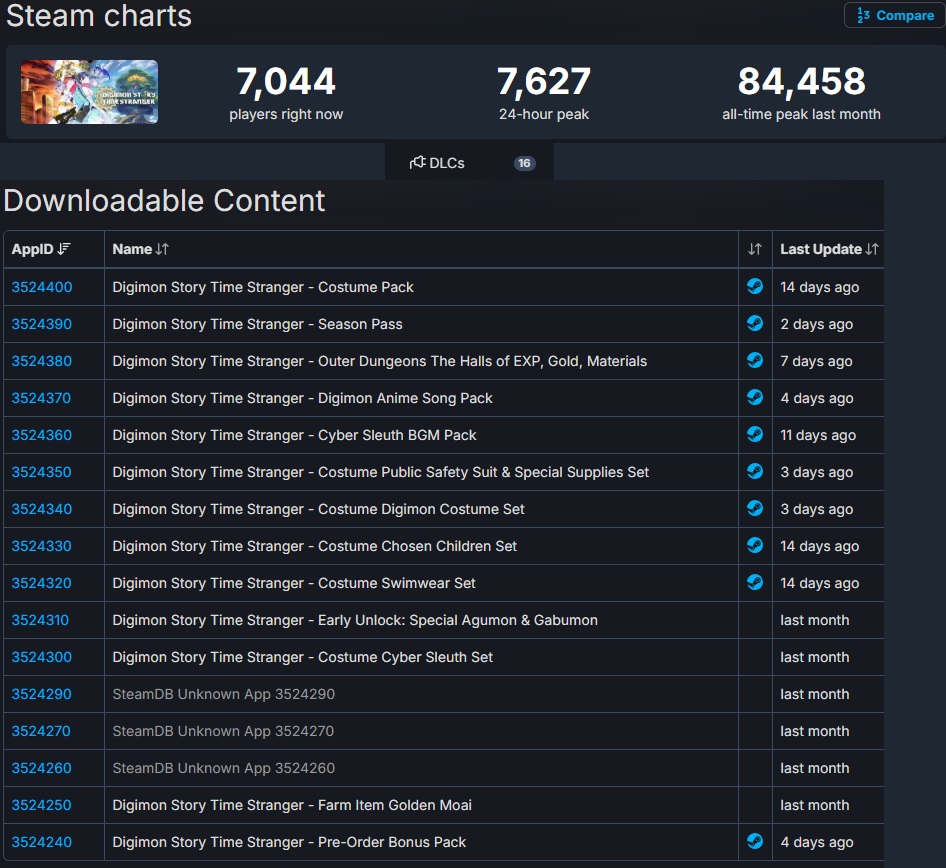Select Season Pass DLC name
Viewport: 946px width, 868px height.
(258, 324)
